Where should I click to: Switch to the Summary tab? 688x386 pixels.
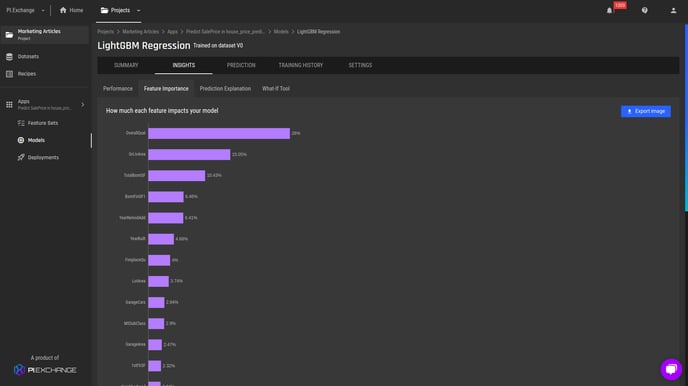tap(126, 65)
